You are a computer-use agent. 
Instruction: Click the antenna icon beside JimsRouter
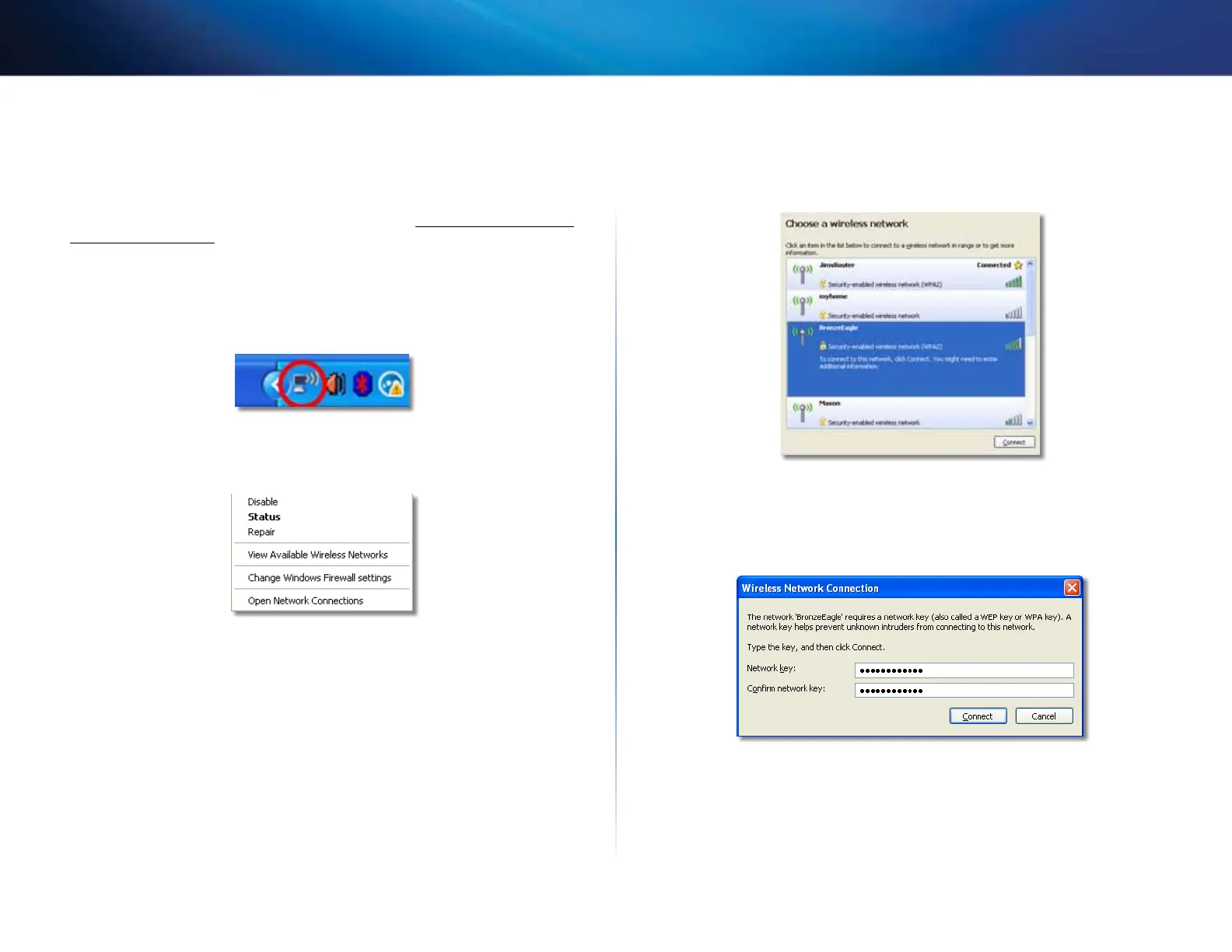click(x=802, y=274)
